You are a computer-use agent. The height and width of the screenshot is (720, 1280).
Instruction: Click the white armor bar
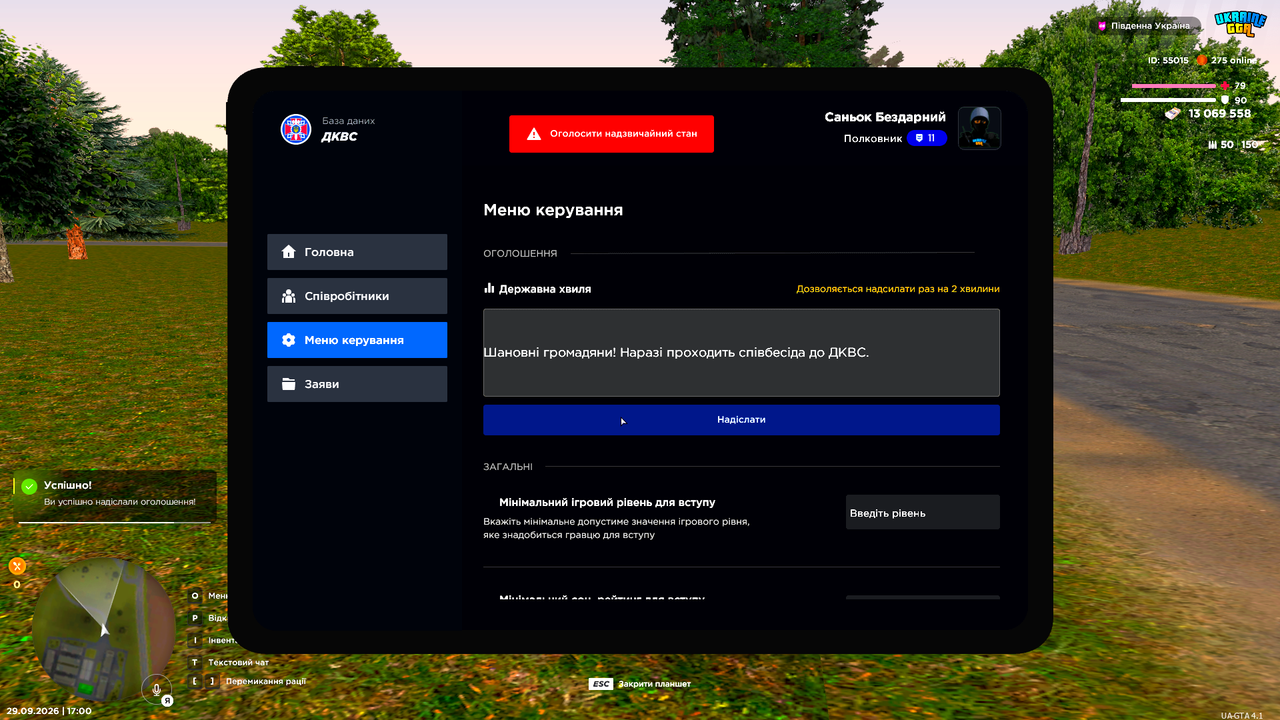point(1168,100)
